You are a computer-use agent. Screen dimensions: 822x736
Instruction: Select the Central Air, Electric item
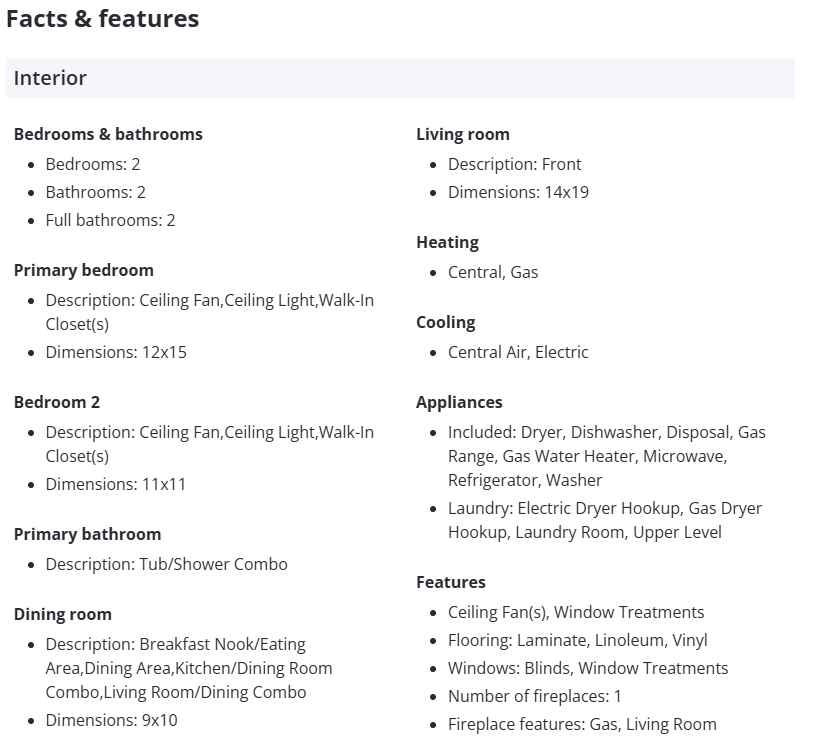point(518,352)
